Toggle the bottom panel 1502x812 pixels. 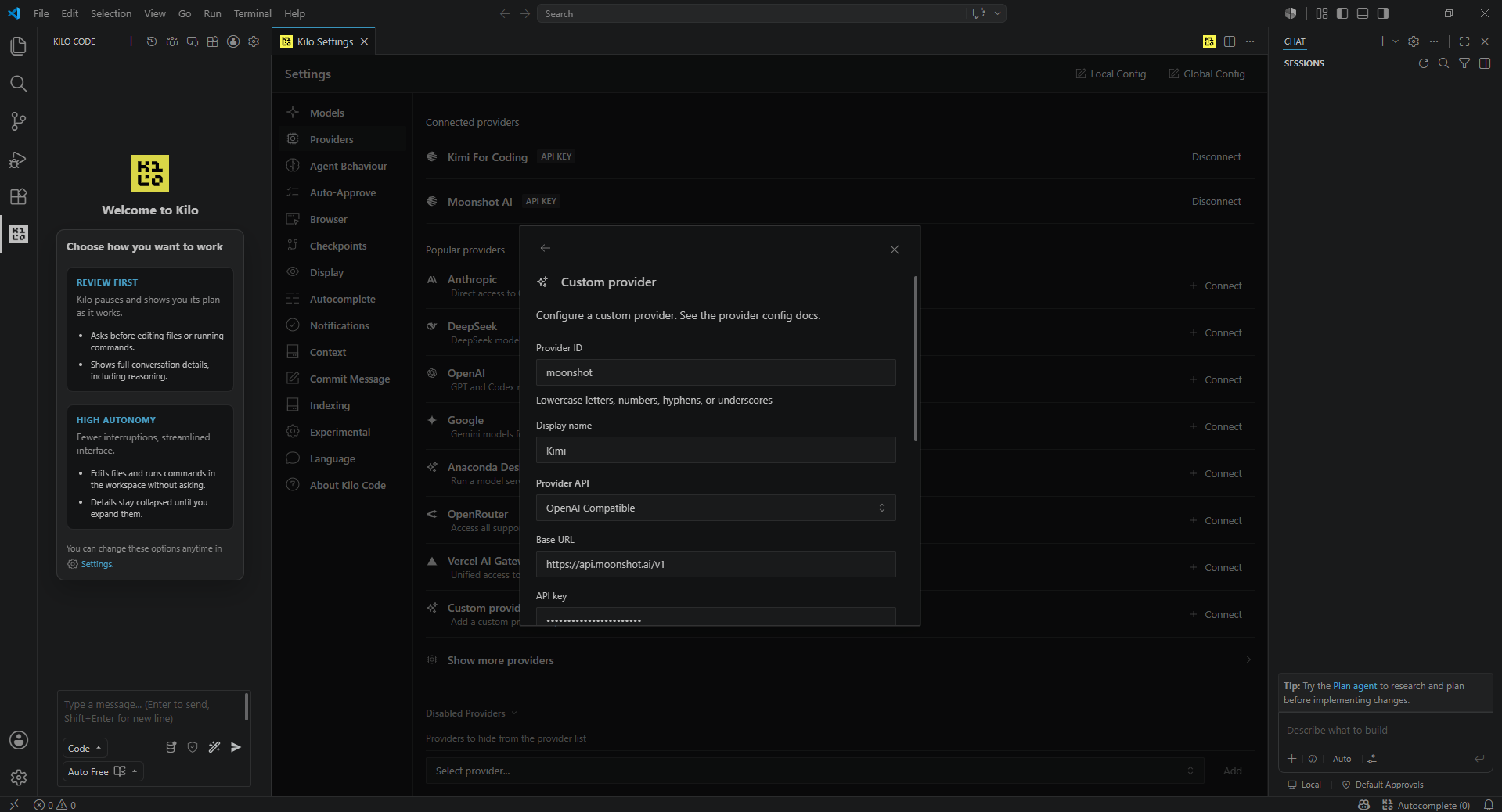(x=1362, y=13)
